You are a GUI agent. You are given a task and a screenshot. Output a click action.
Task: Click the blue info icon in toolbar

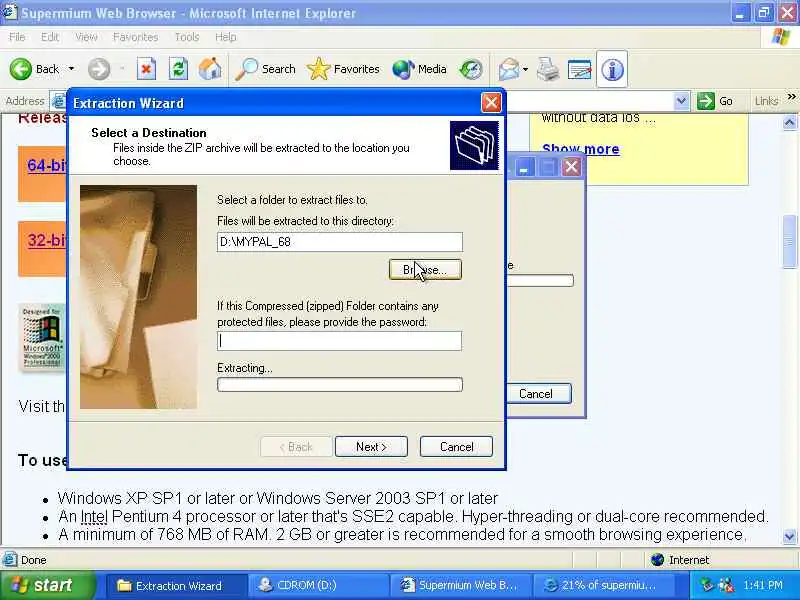point(612,69)
